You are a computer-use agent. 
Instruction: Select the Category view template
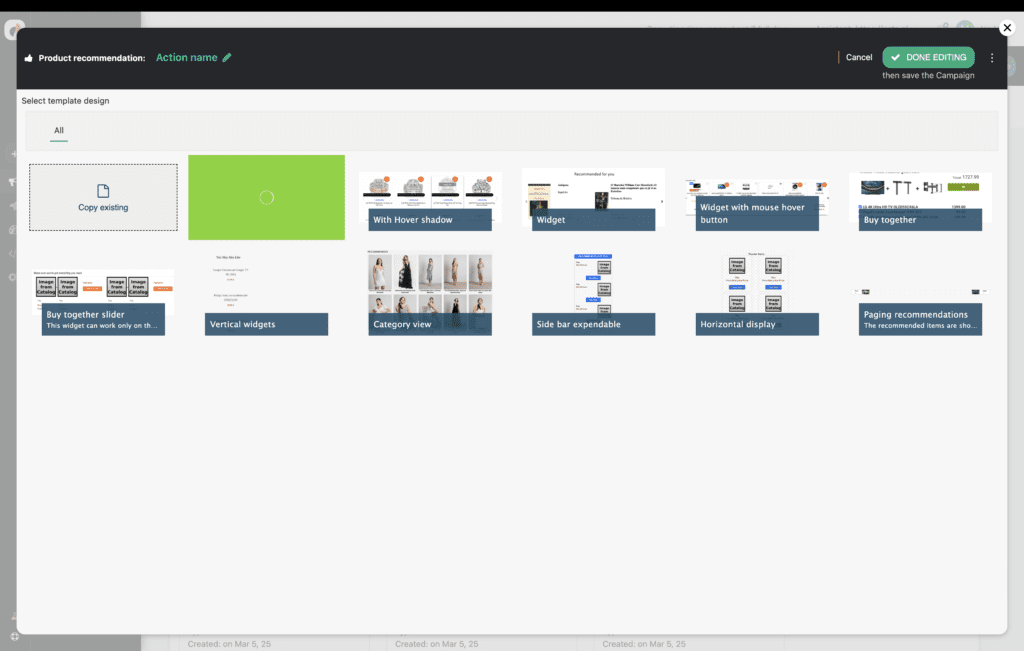point(430,293)
